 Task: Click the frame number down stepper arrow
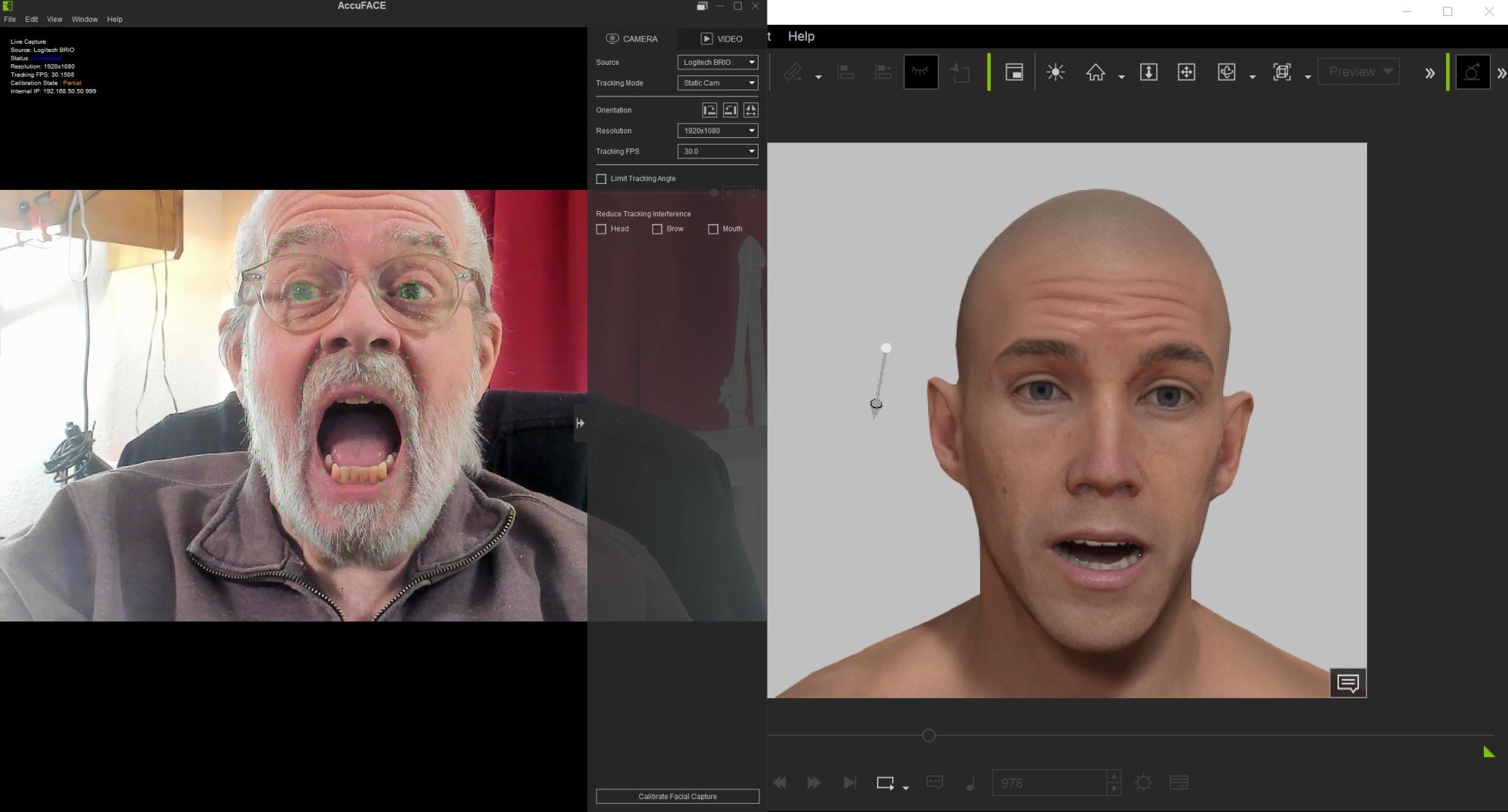tap(1114, 789)
